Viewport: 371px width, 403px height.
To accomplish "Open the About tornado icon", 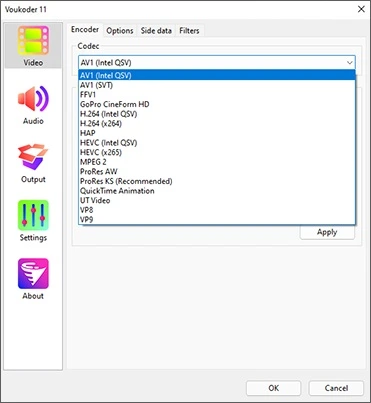I will click(33, 274).
